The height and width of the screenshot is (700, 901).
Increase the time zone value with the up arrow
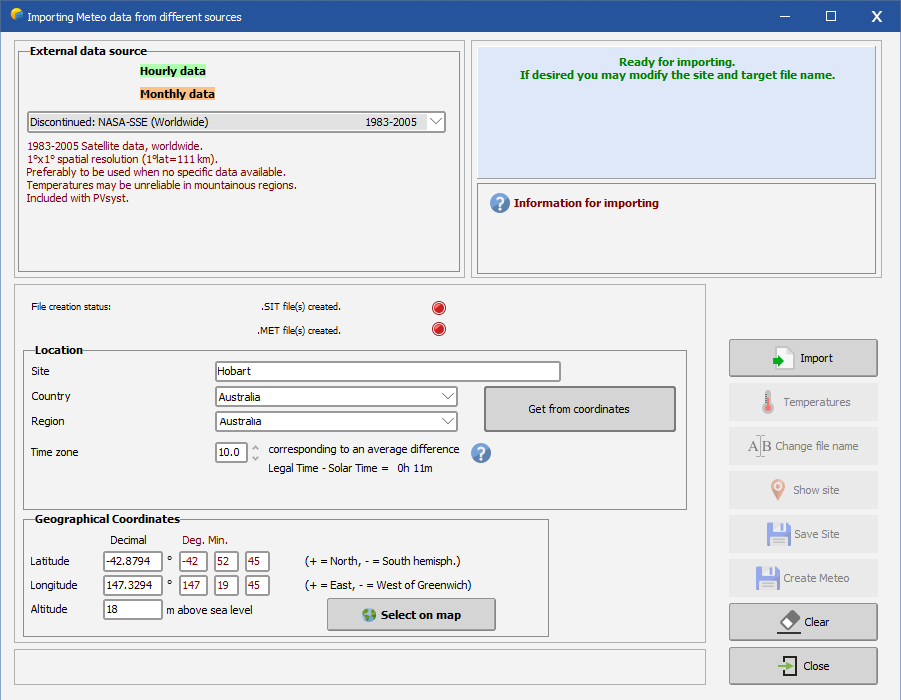pos(255,447)
